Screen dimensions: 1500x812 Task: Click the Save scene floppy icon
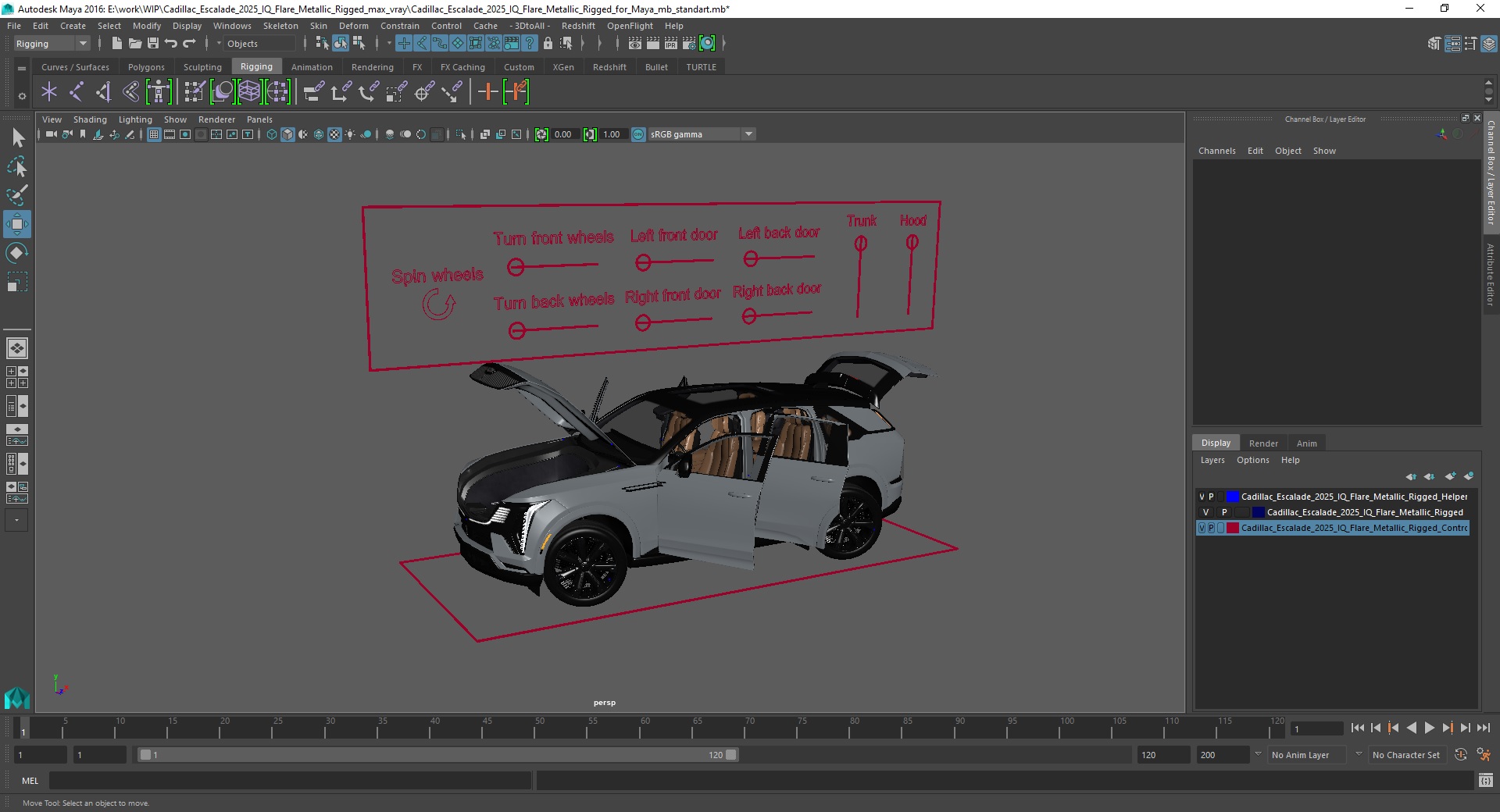click(x=153, y=44)
